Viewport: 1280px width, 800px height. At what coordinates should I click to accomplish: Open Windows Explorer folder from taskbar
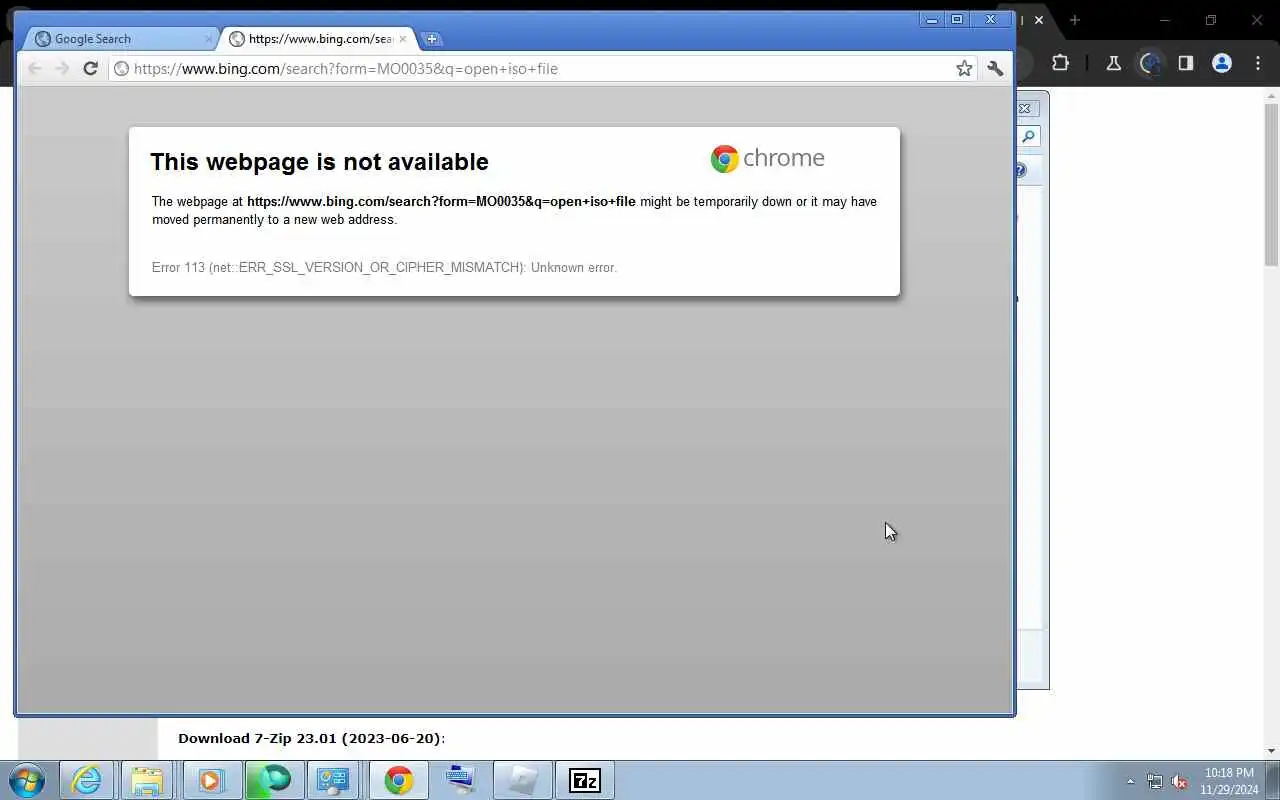coord(147,780)
